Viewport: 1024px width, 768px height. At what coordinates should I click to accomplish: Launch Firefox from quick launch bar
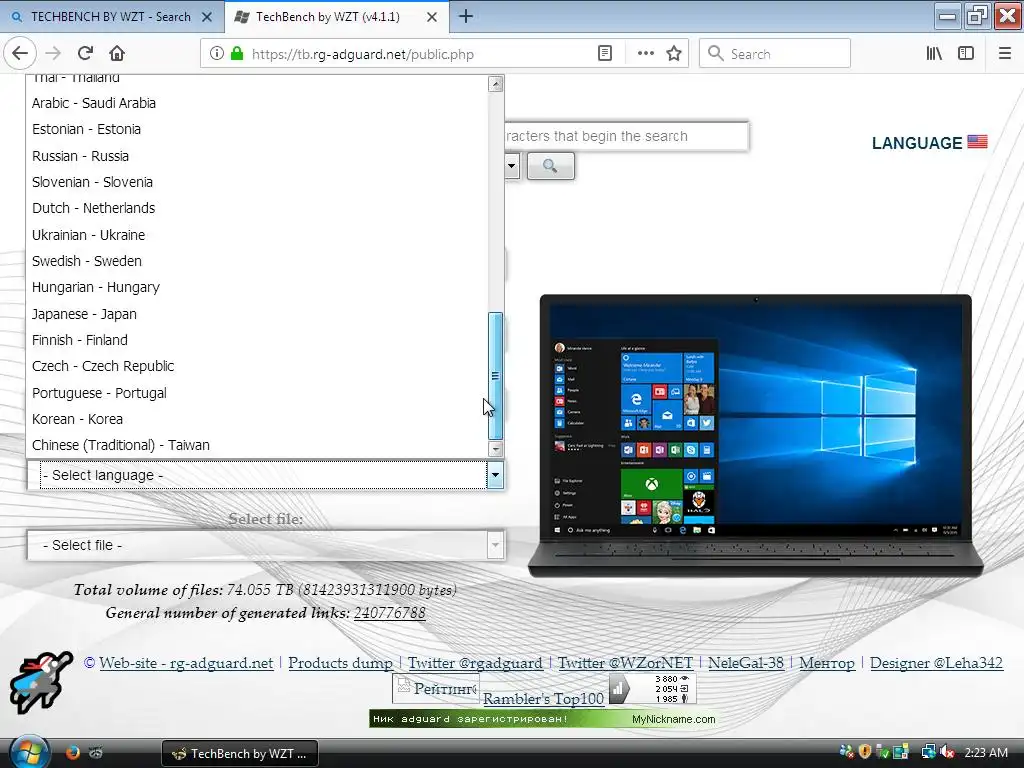click(x=72, y=753)
